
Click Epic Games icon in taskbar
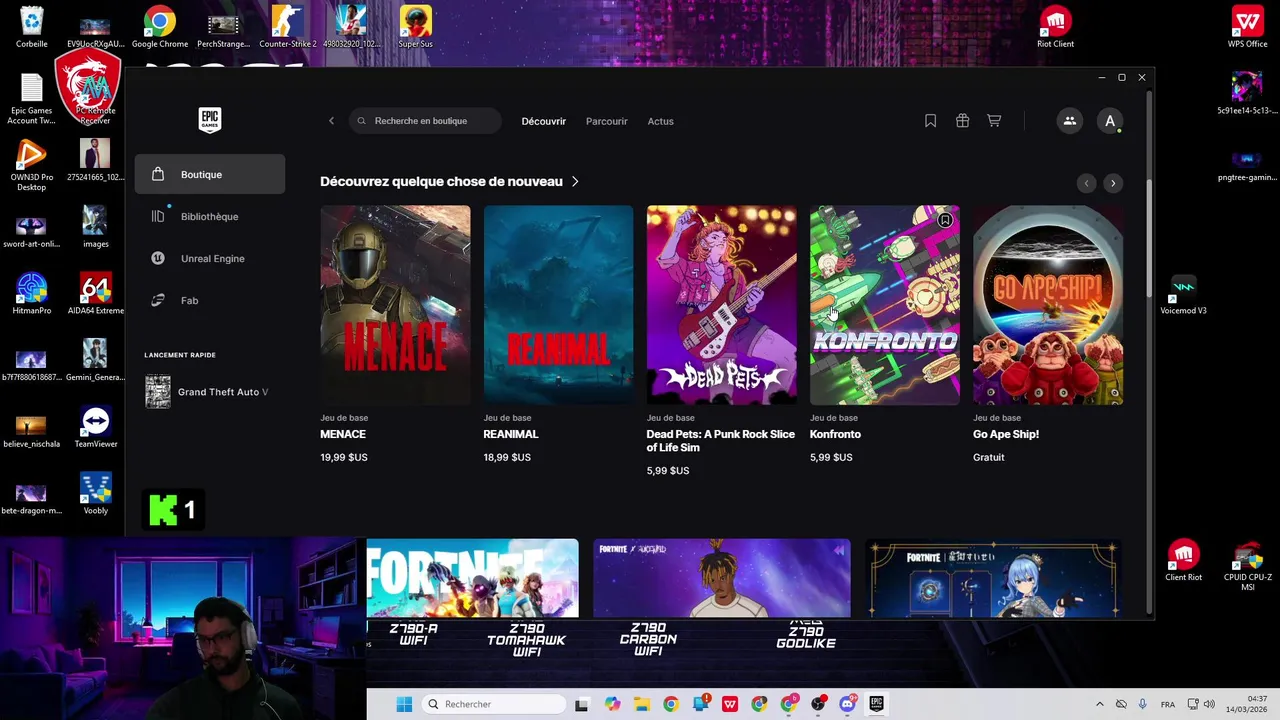click(x=877, y=704)
